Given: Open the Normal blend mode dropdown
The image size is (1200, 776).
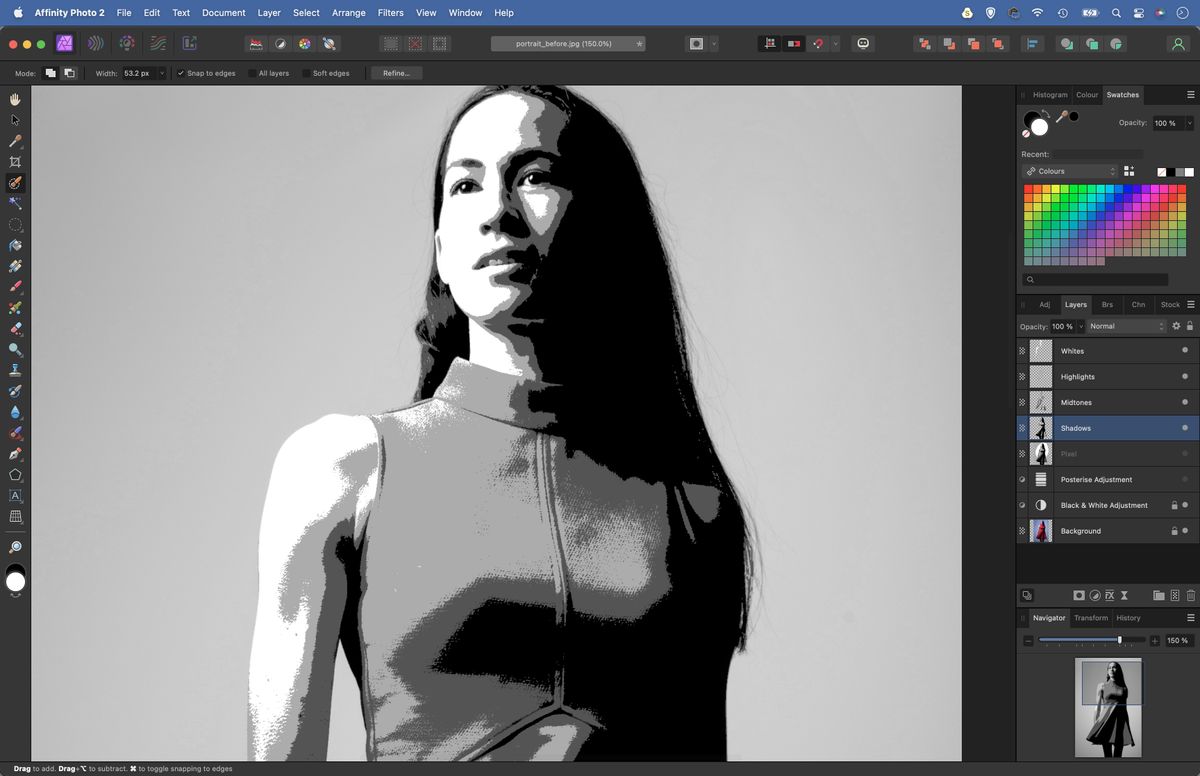Looking at the screenshot, I should click(x=1125, y=326).
